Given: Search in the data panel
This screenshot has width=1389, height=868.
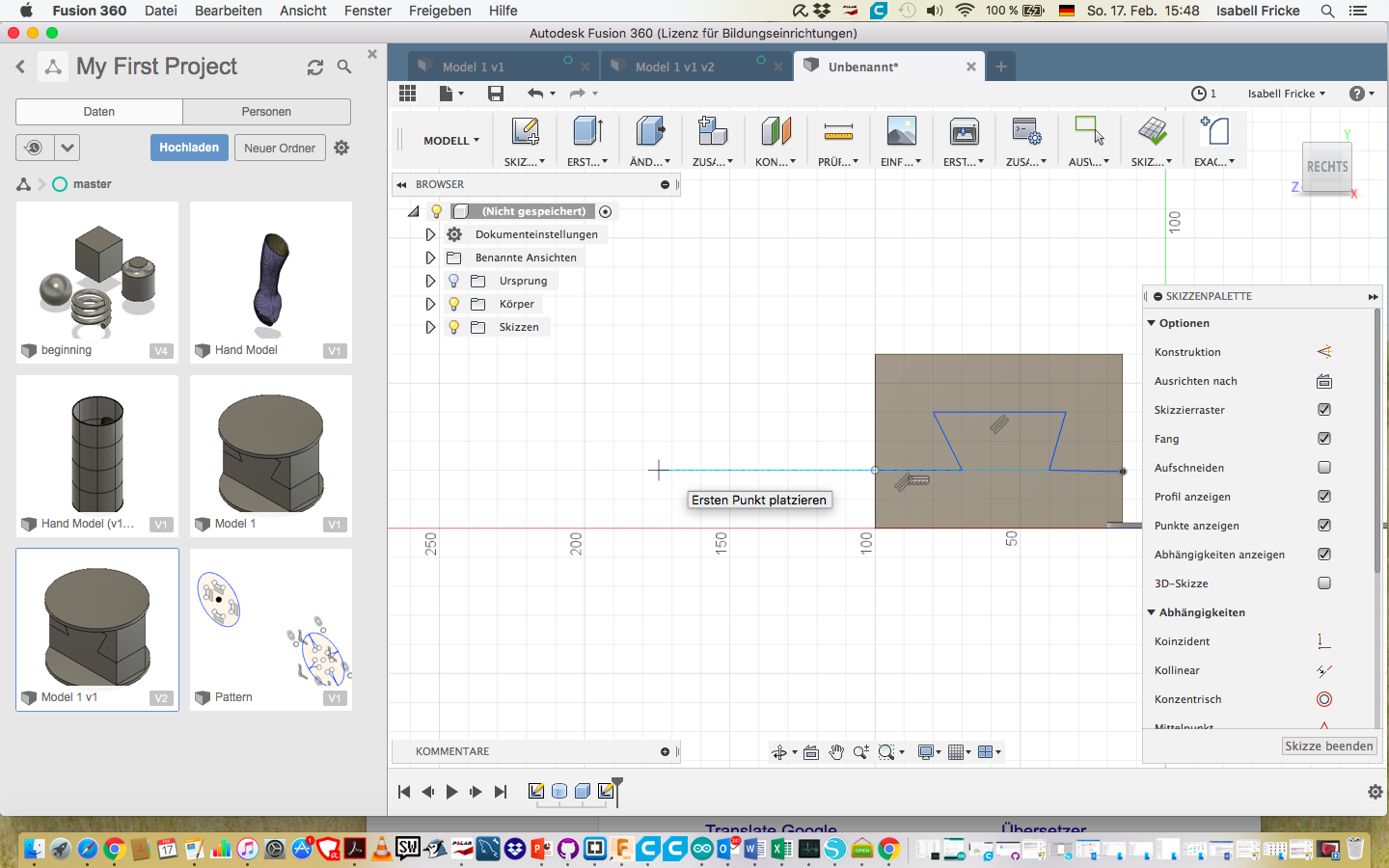Looking at the screenshot, I should pyautogui.click(x=344, y=67).
